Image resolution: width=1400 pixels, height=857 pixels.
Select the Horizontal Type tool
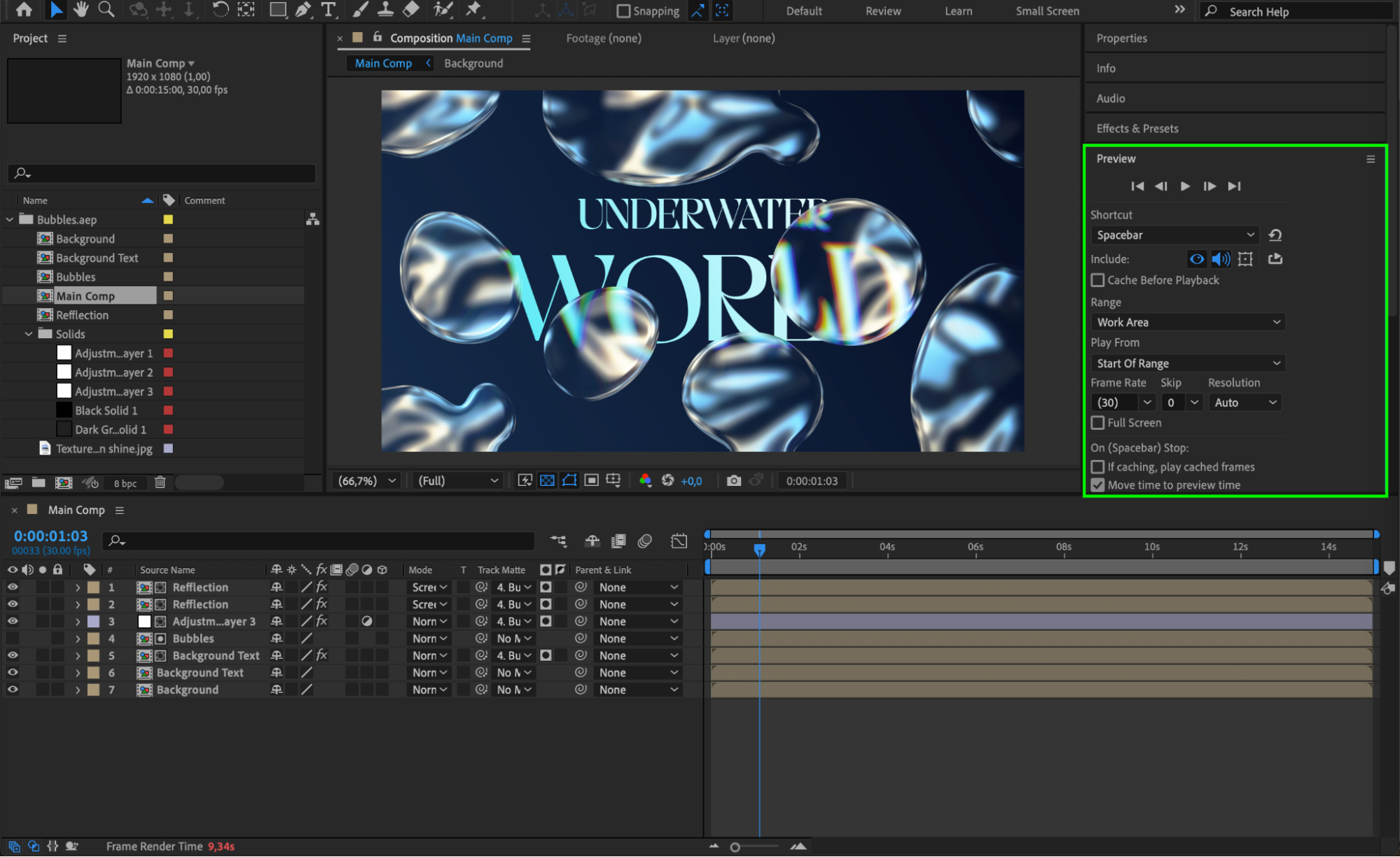pos(328,10)
